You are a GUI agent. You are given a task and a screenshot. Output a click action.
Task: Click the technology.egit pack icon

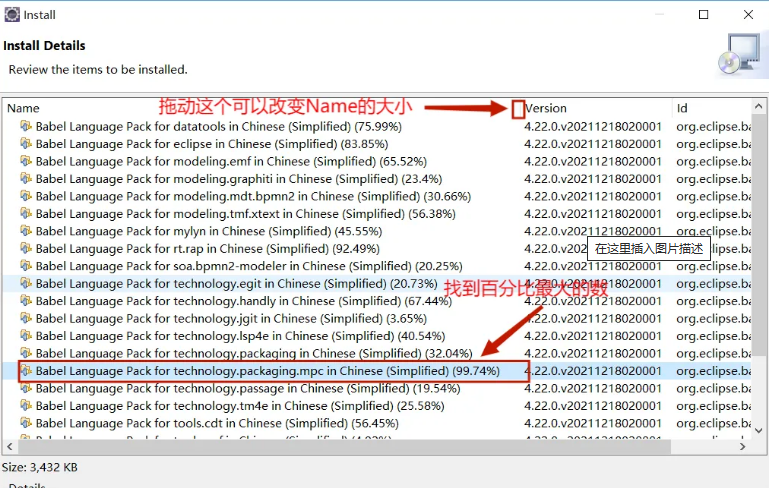[x=26, y=284]
